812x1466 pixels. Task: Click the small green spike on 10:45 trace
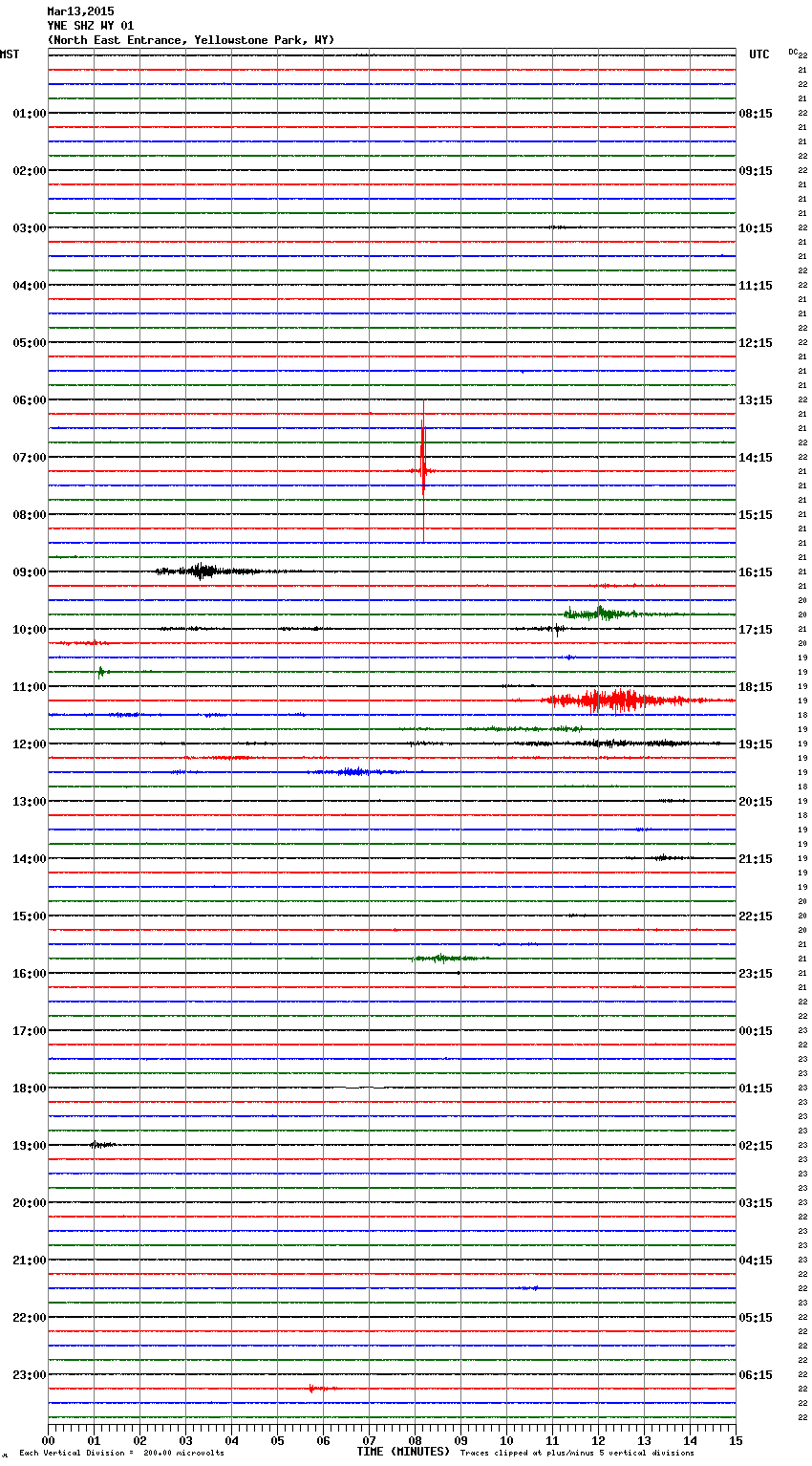point(102,672)
